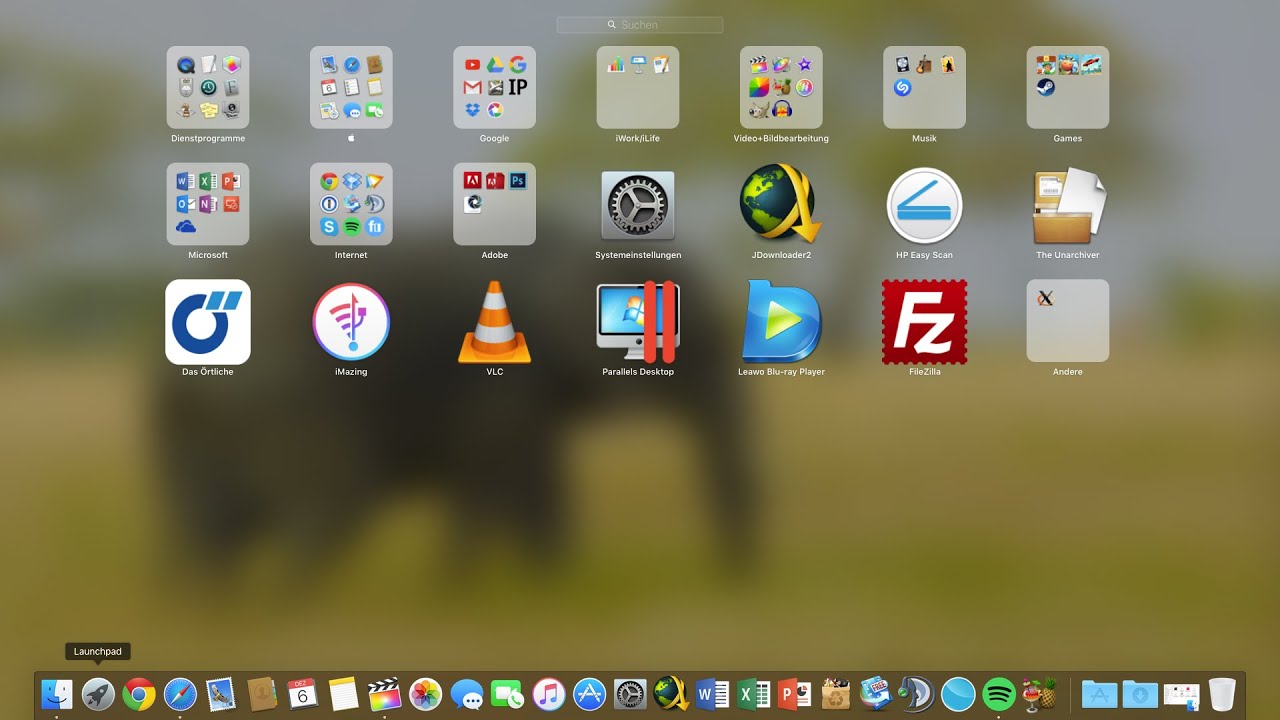Open Calendar in the Dock
1280x720 pixels.
302,694
